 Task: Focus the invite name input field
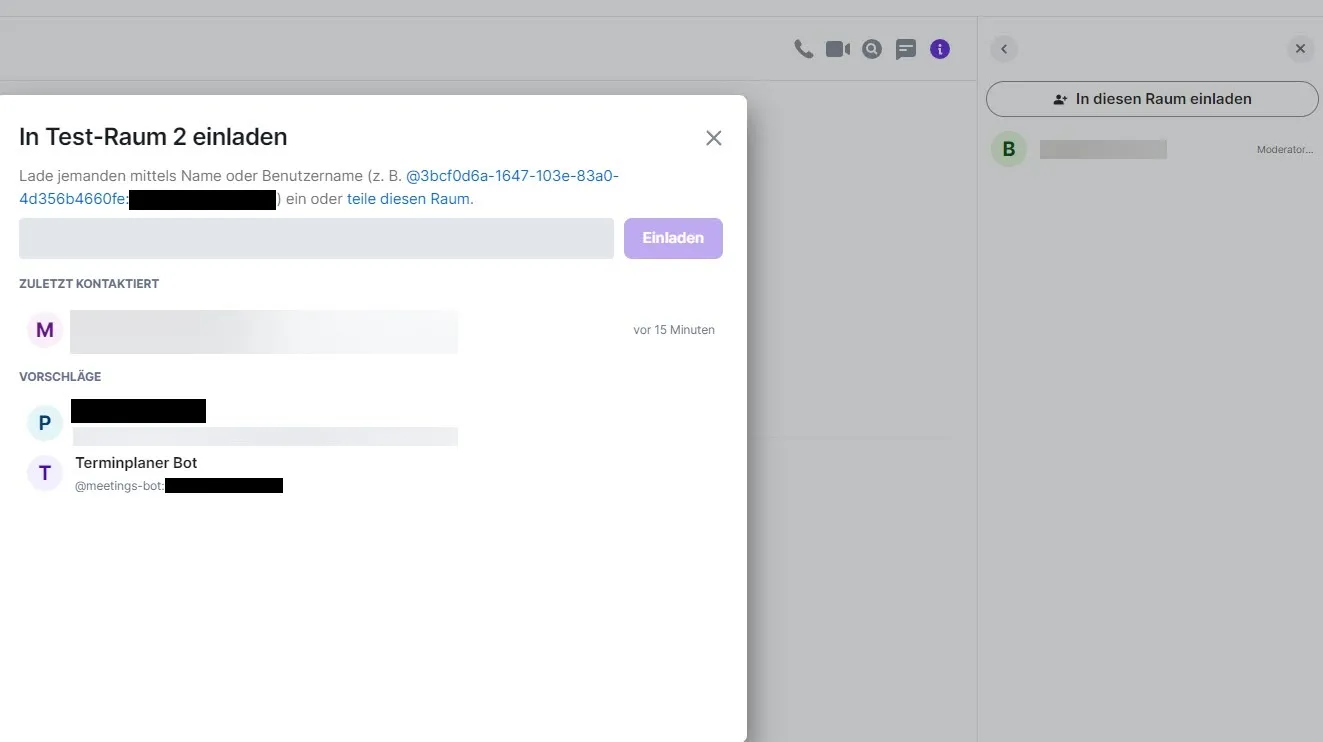coord(316,239)
